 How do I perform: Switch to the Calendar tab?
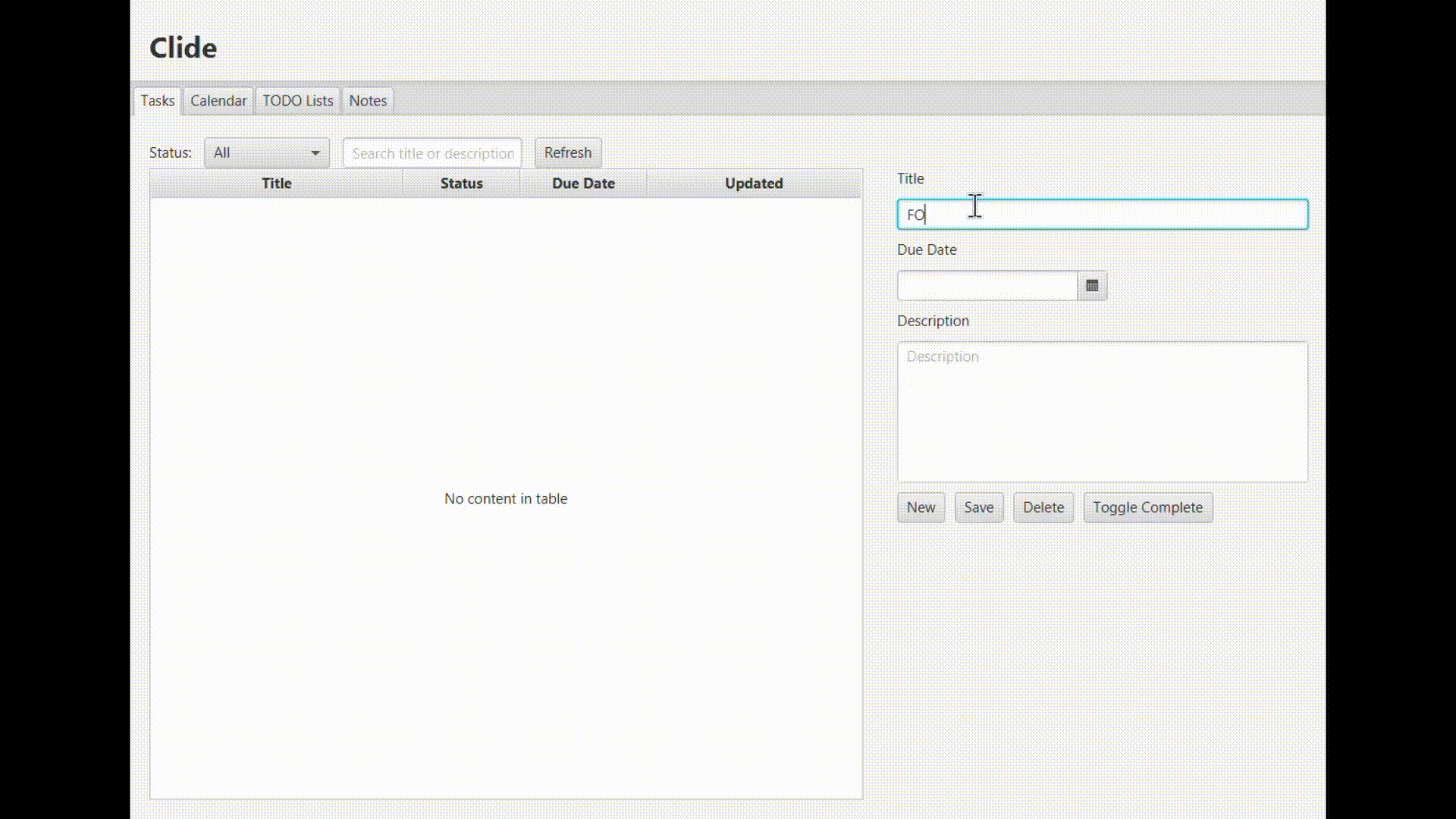point(218,100)
